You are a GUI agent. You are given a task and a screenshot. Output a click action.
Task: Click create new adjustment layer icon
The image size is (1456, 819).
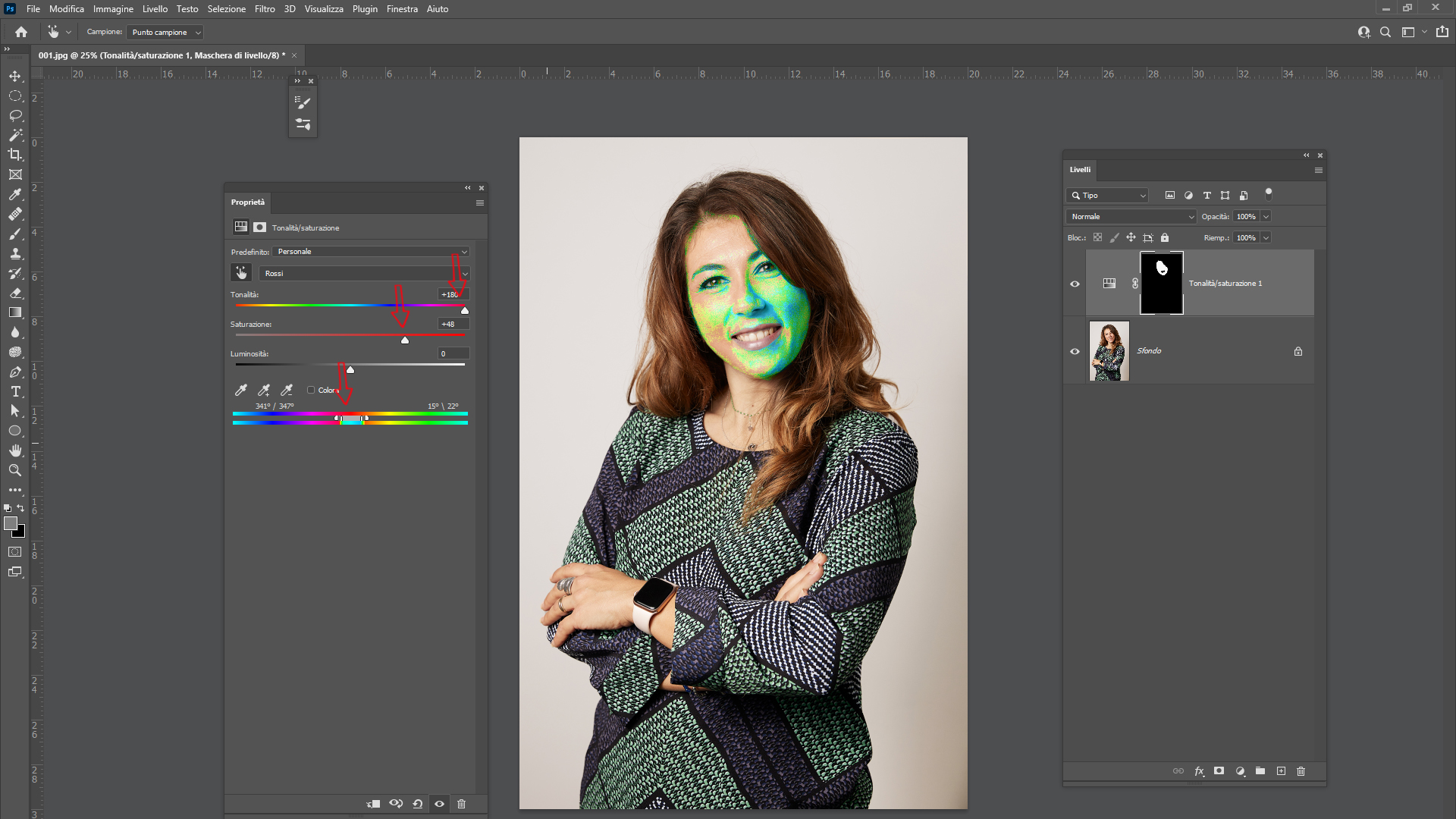tap(1240, 771)
